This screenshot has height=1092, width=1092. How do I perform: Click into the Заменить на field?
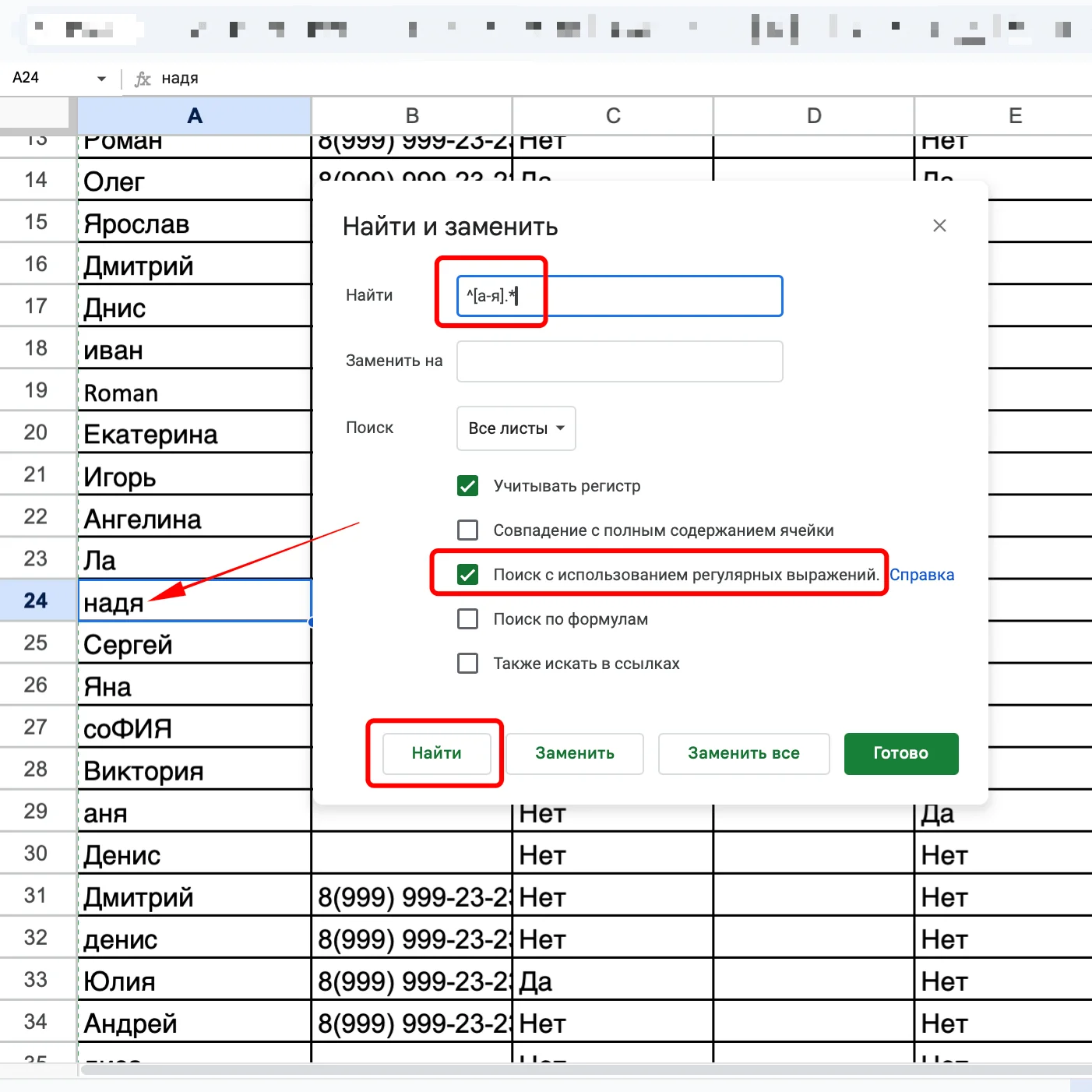619,361
